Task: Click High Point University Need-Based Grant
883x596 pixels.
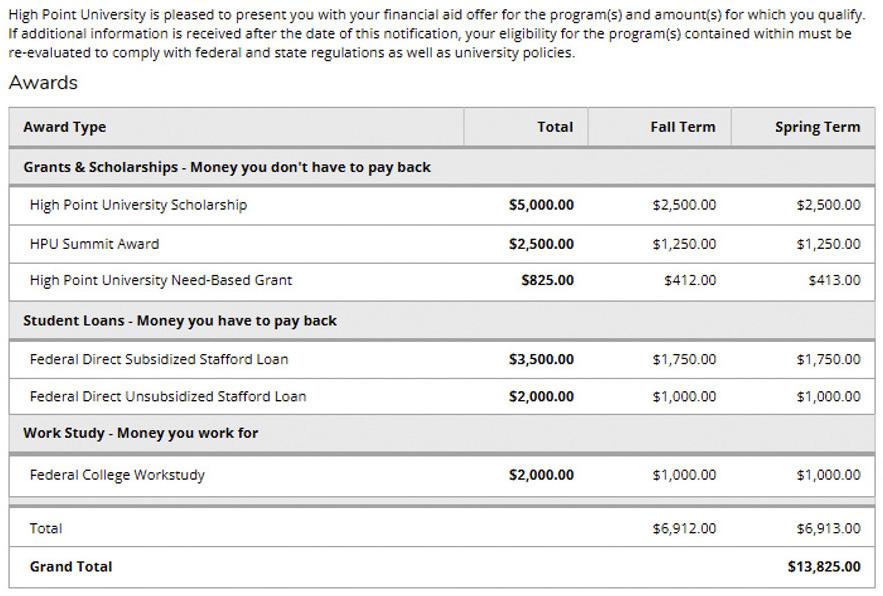Action: click(161, 281)
